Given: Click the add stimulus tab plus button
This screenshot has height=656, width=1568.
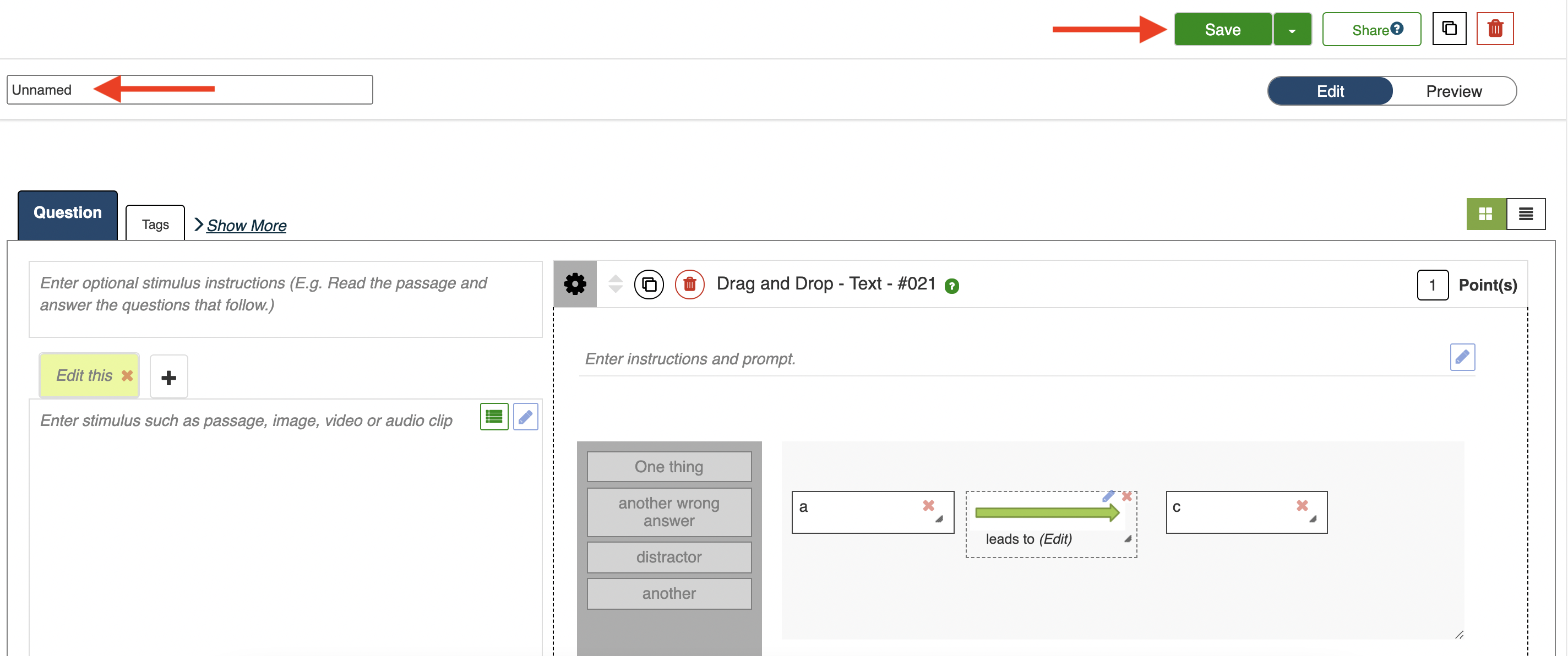Looking at the screenshot, I should pos(168,378).
